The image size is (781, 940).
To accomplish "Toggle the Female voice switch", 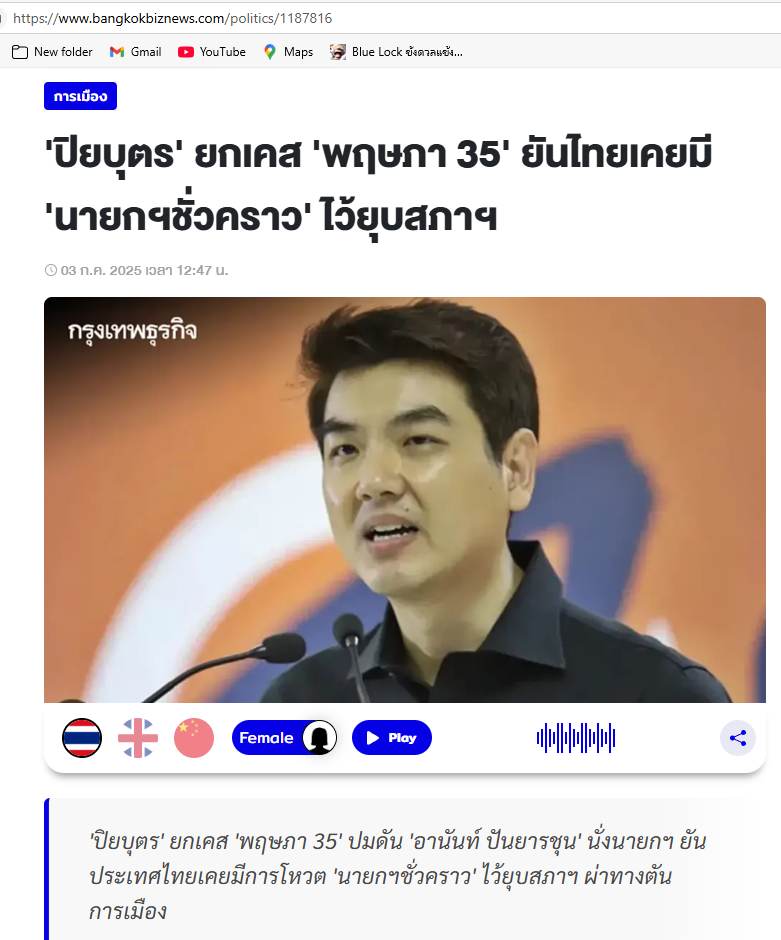I will pyautogui.click(x=285, y=738).
